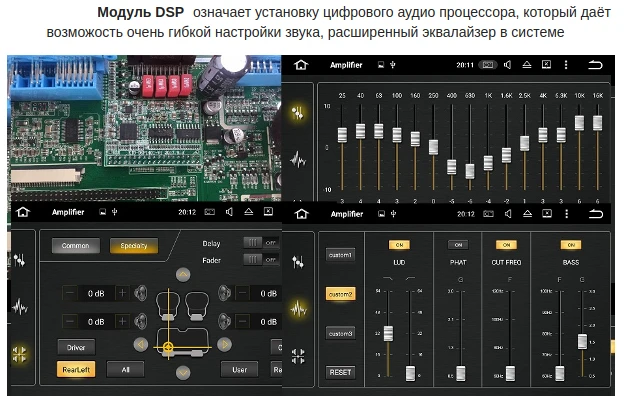Click the USB icon in the equalizer screen
624x396 pixels.
click(x=393, y=64)
